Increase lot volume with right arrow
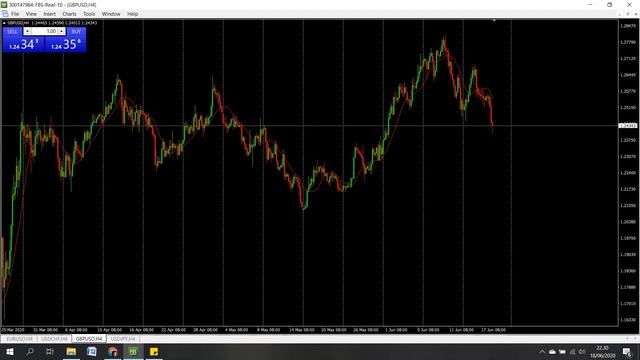 [x=62, y=31]
